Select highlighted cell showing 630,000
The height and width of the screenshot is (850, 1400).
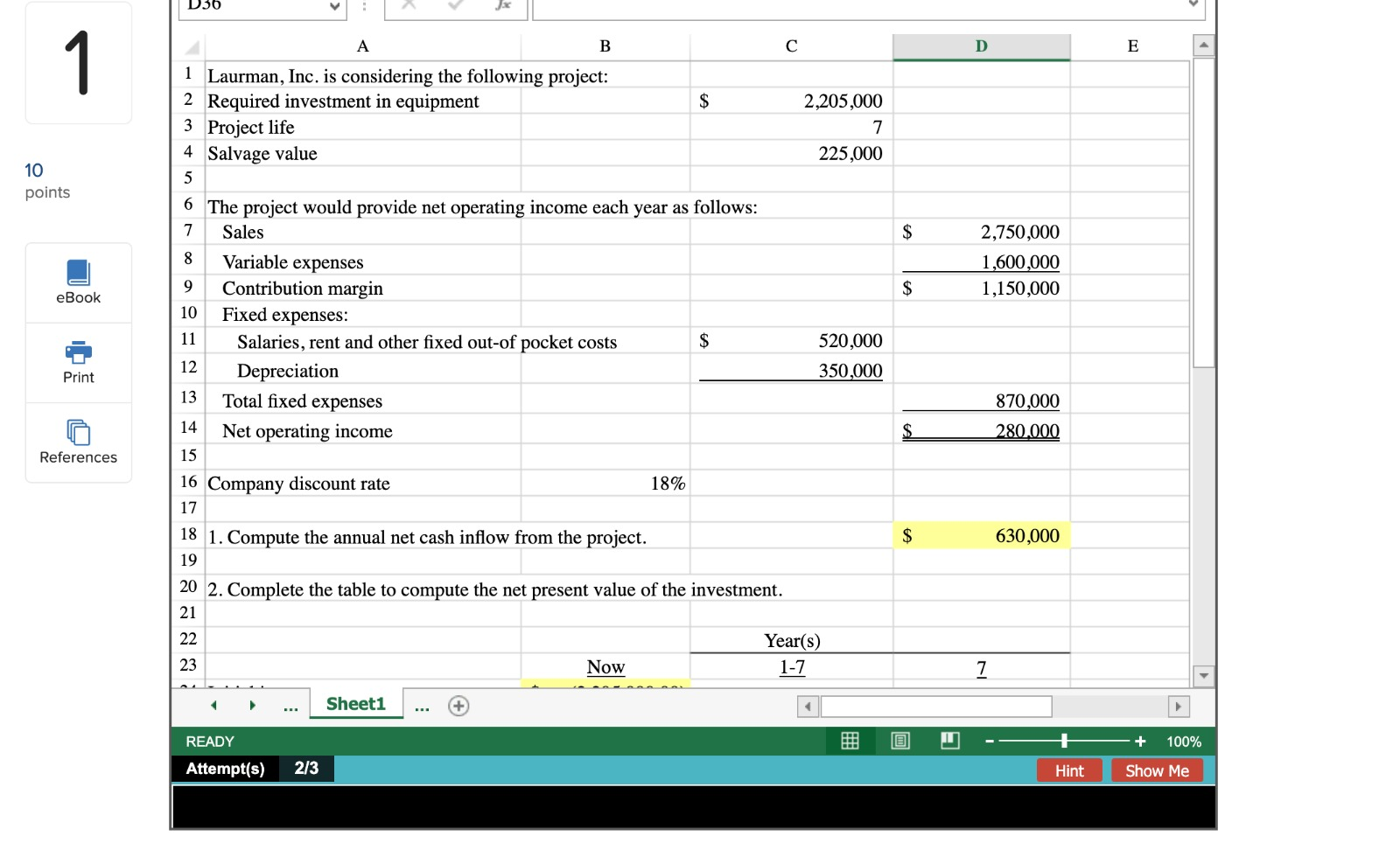pyautogui.click(x=982, y=536)
